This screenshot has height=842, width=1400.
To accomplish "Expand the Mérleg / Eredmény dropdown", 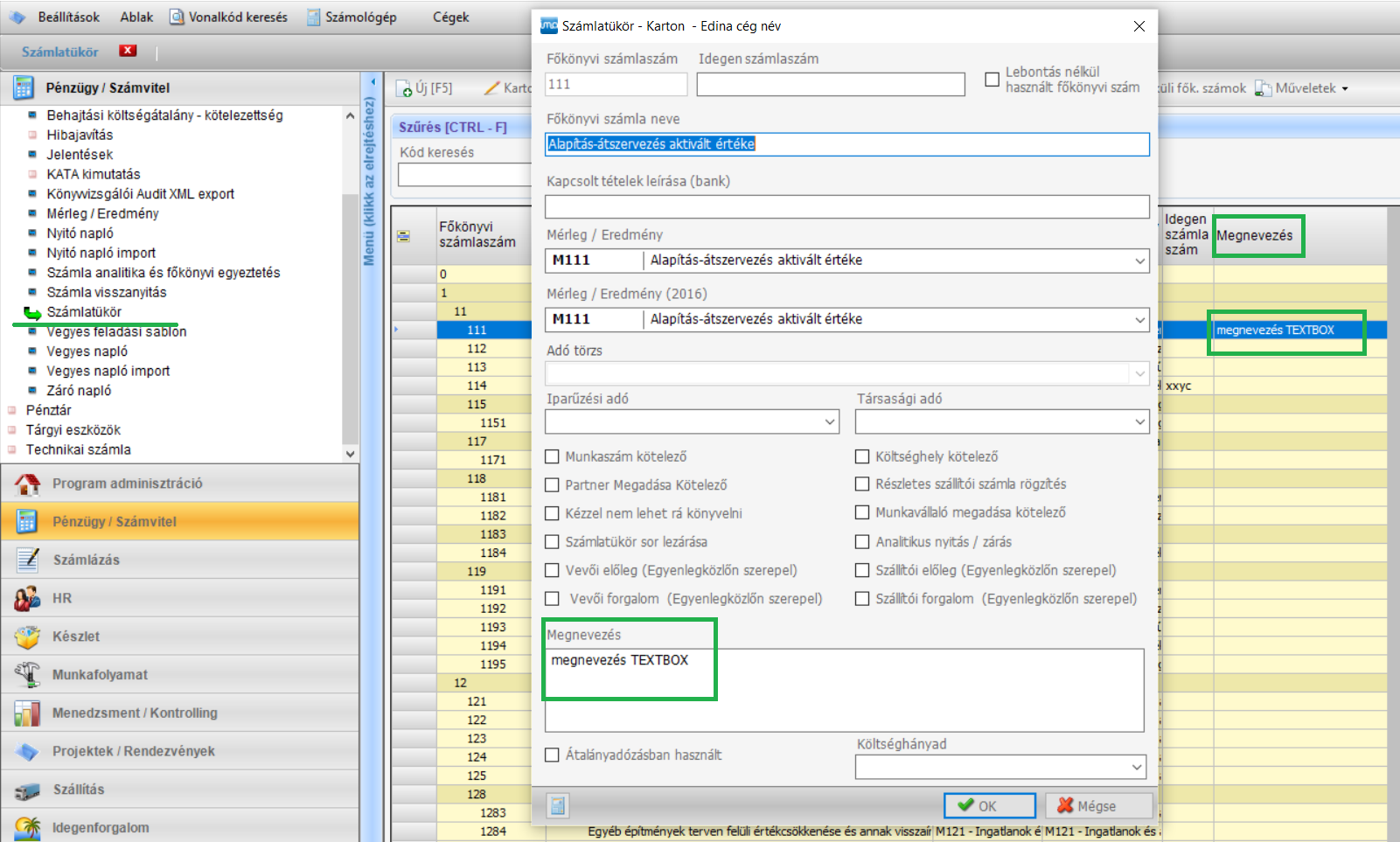I will point(1139,261).
